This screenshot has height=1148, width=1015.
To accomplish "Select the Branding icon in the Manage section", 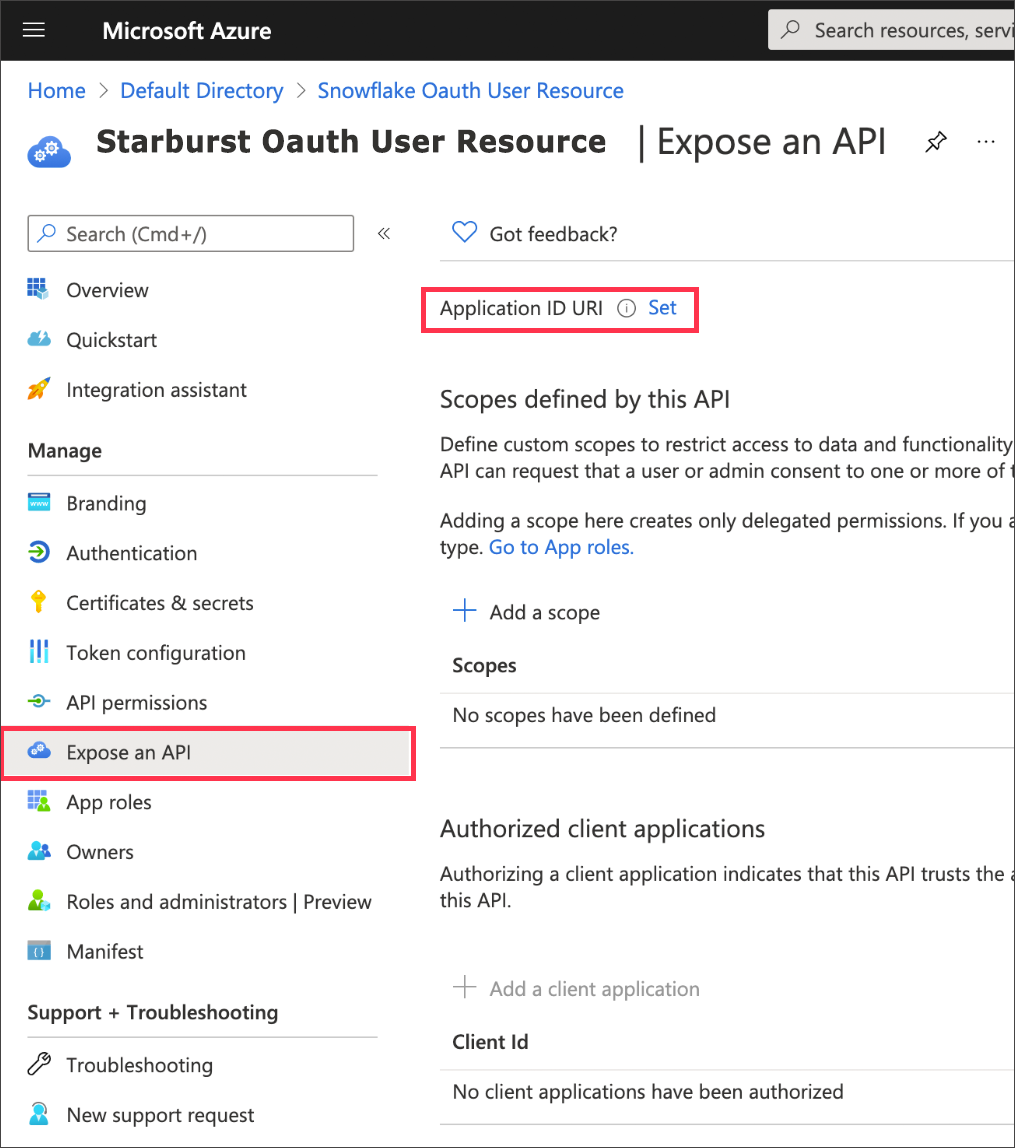I will [x=40, y=503].
